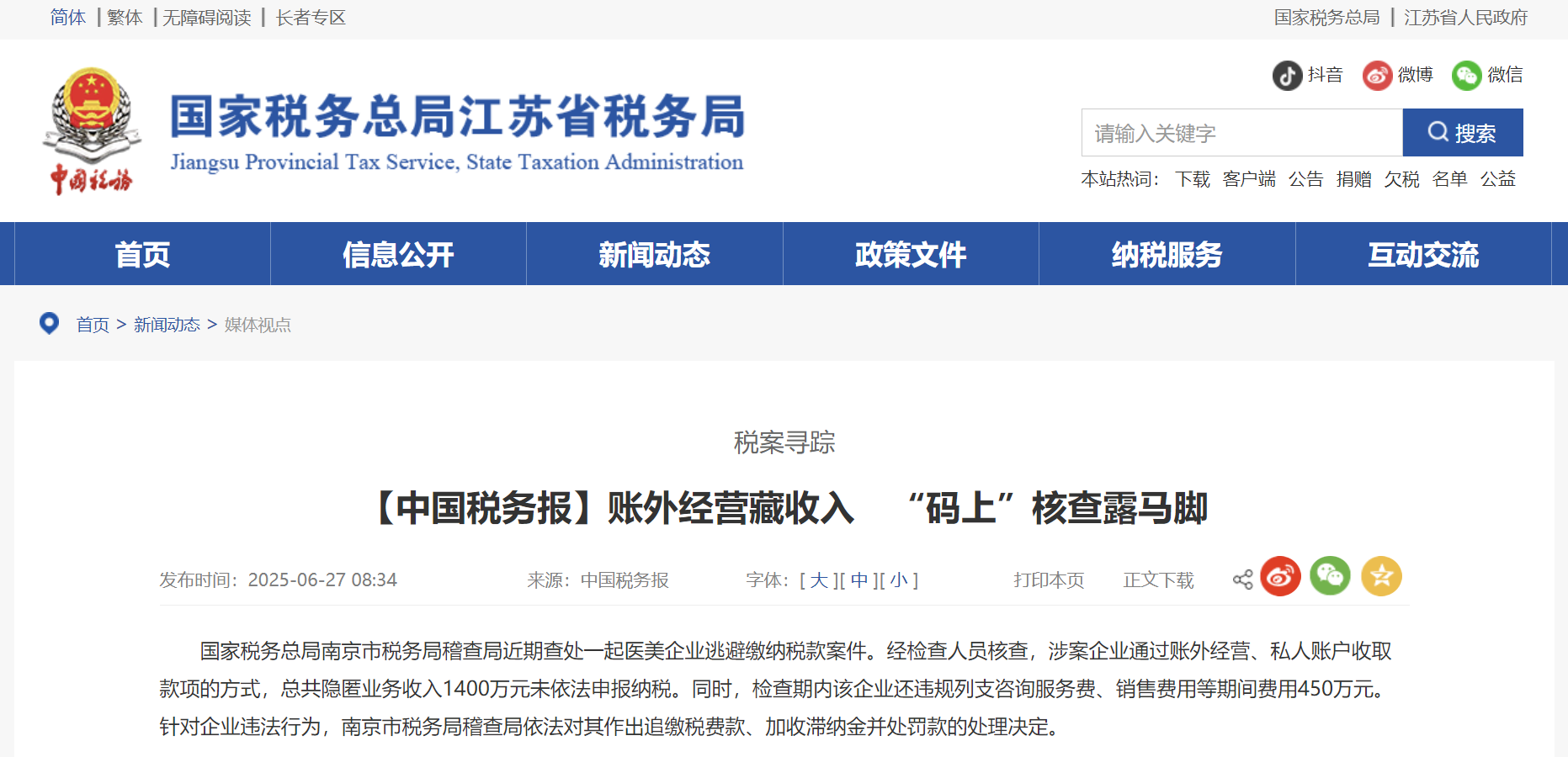This screenshot has height=757, width=1568.
Task: Visit 国家税务总局 link
Action: tap(1327, 18)
